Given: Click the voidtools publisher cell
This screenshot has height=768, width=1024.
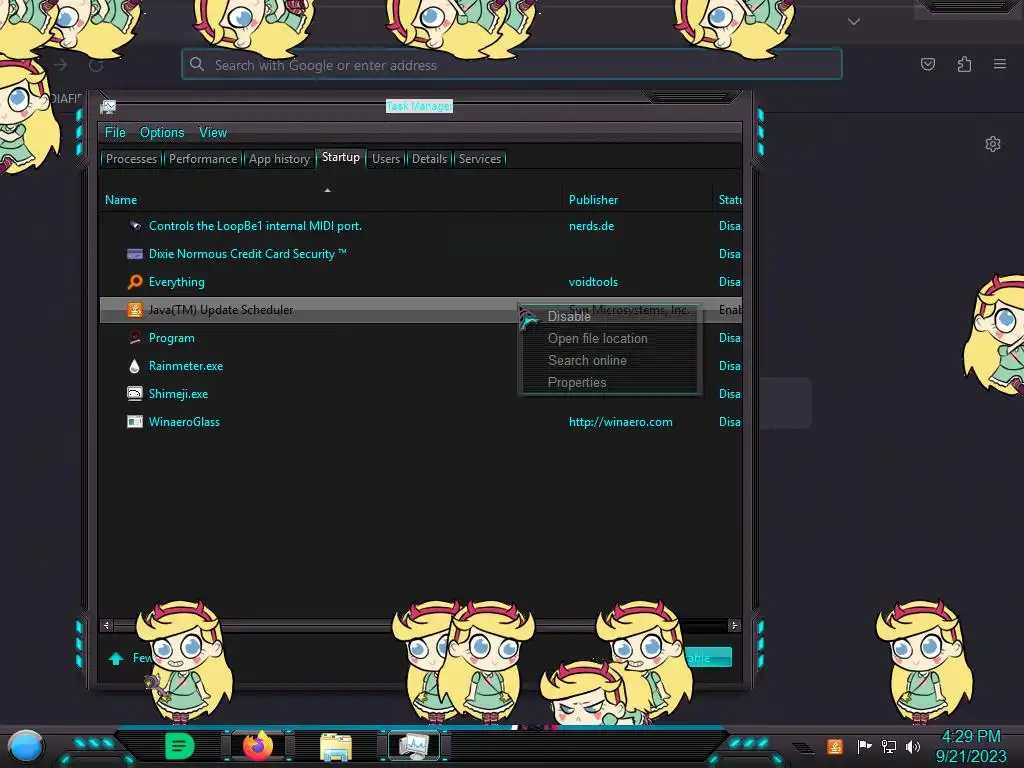Looking at the screenshot, I should coord(593,282).
